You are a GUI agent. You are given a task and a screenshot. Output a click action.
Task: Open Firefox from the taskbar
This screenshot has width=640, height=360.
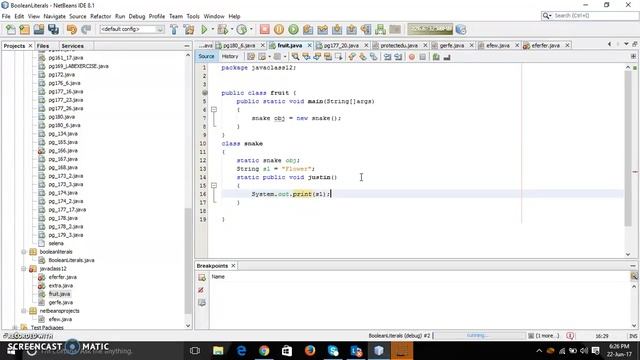click(310, 351)
